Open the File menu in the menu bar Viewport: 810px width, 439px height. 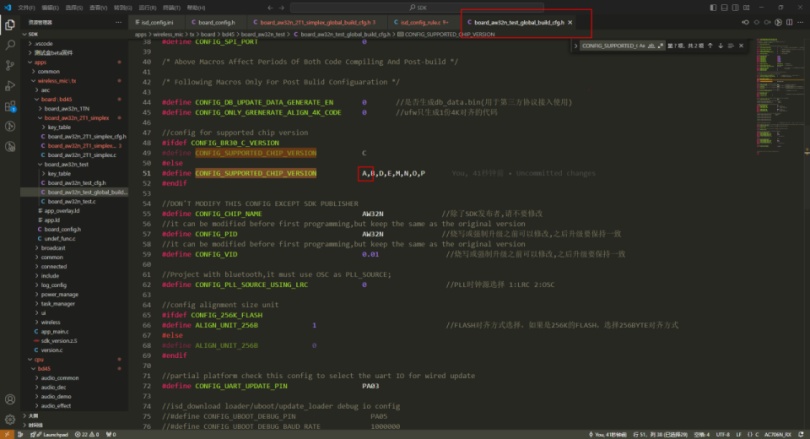26,7
